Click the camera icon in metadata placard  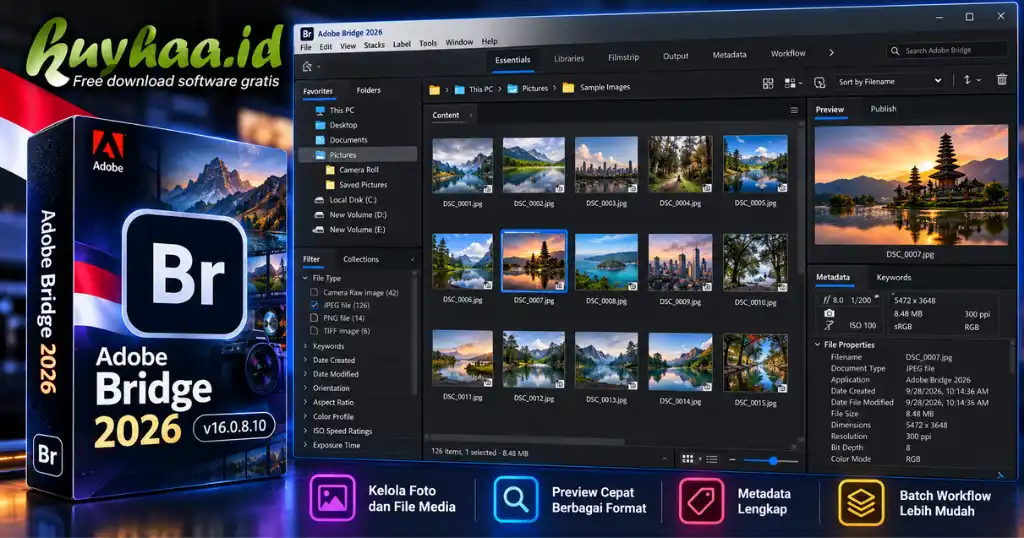829,313
